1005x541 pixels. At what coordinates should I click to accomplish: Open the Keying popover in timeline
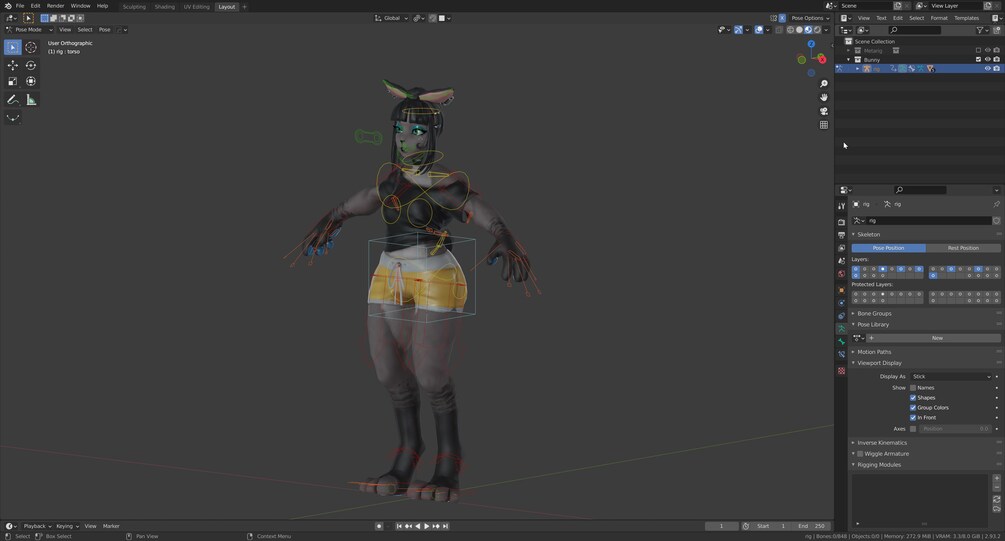[67, 526]
